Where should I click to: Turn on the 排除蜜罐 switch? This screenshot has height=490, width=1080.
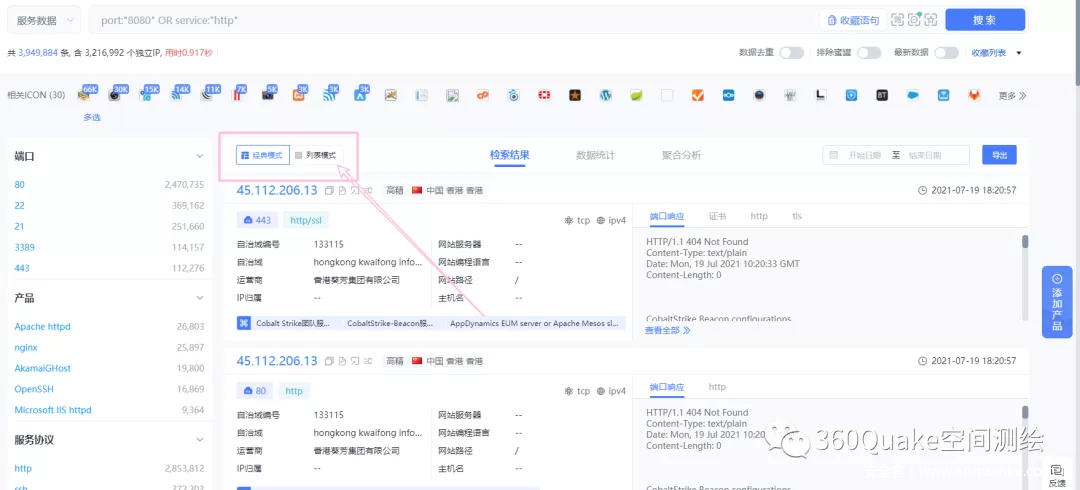coord(868,53)
